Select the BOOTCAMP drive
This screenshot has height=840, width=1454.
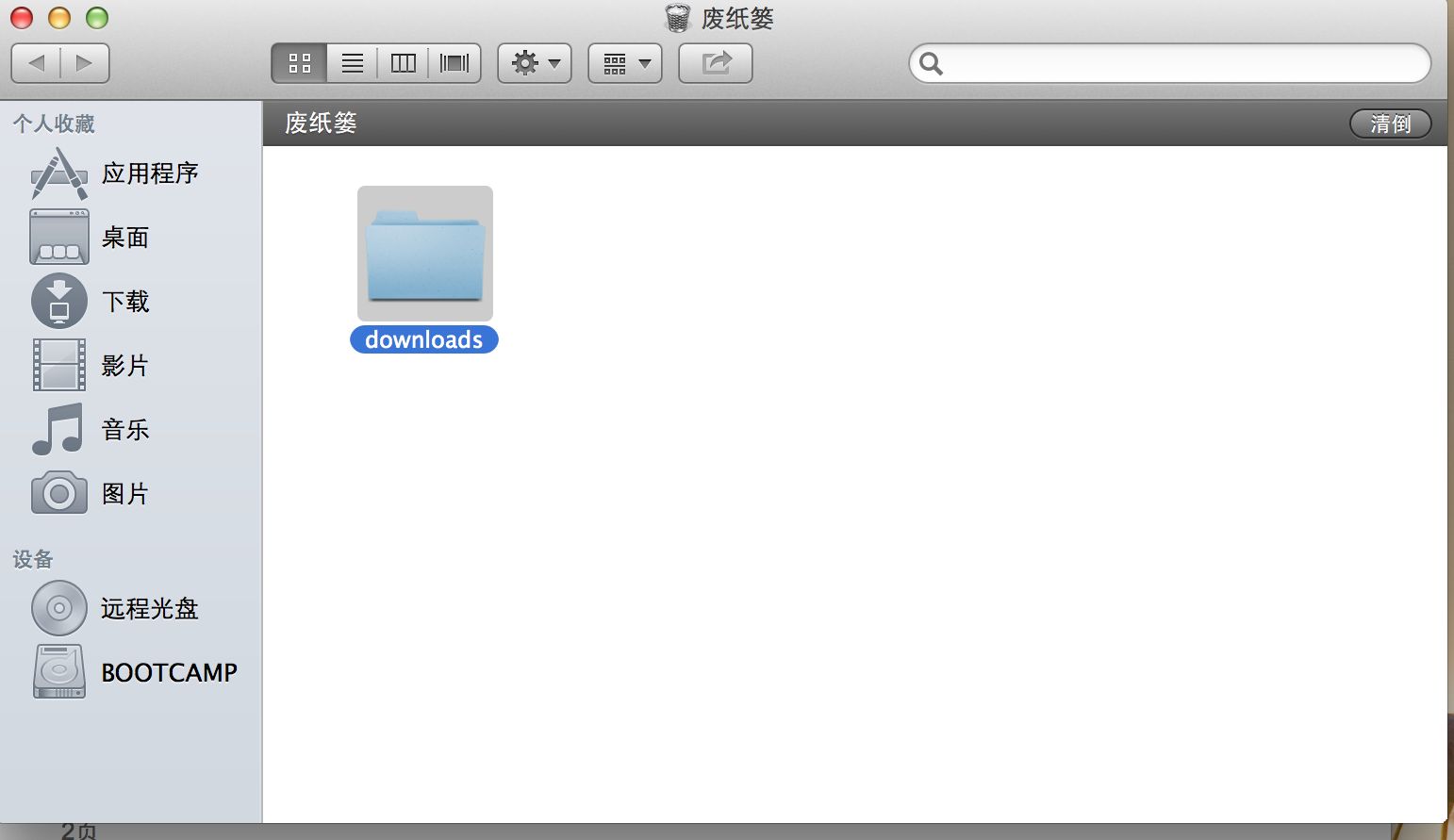coord(168,672)
